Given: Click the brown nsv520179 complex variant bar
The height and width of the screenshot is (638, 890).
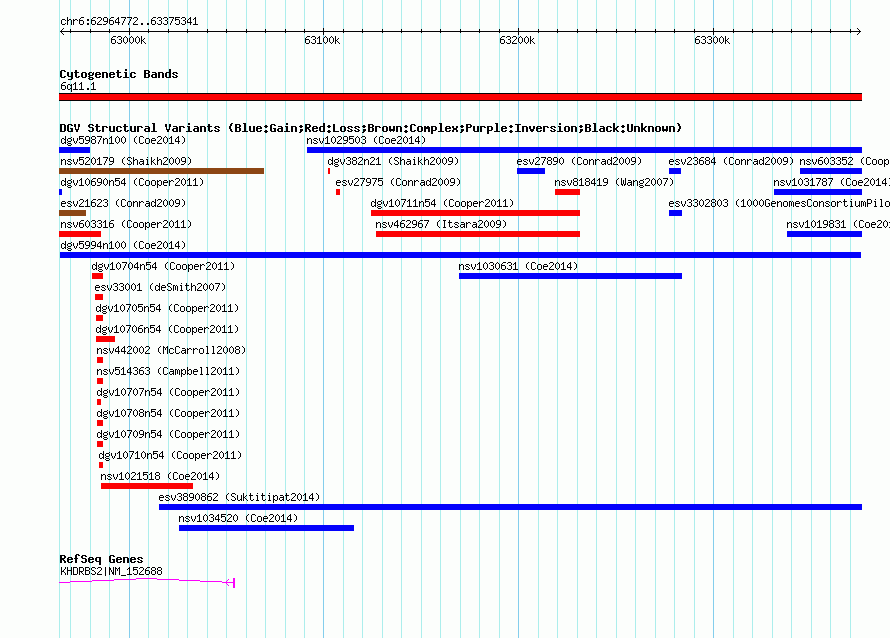Looking at the screenshot, I should (161, 171).
